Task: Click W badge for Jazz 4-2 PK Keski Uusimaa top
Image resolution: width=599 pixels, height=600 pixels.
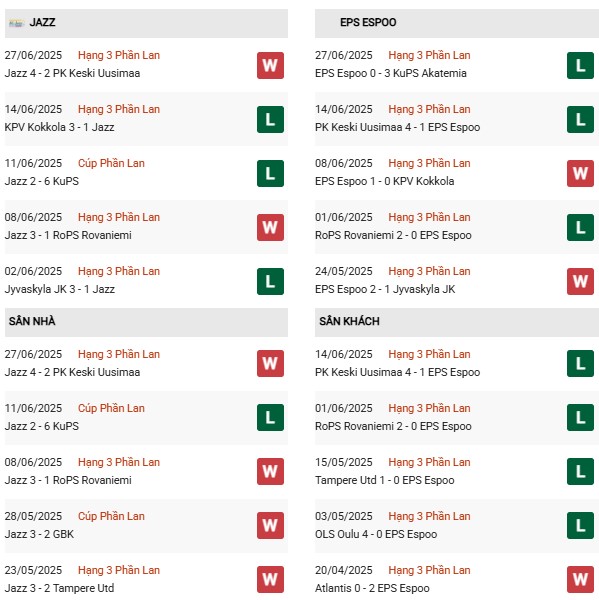Action: point(270,65)
